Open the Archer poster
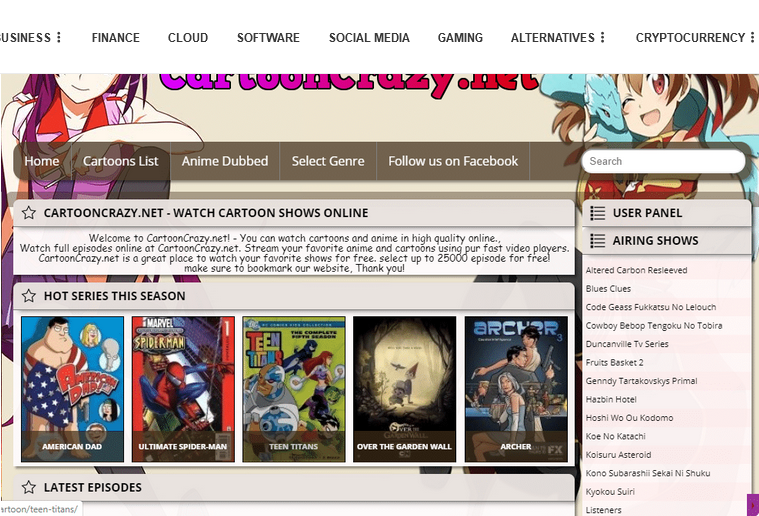The image size is (759, 516). pos(516,389)
